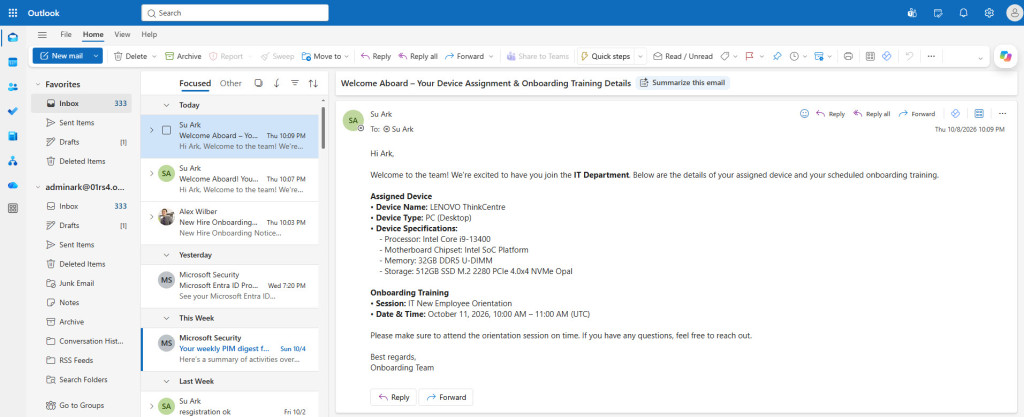Expand the Quick steps dropdown arrow
1024x417 pixels.
(640, 56)
